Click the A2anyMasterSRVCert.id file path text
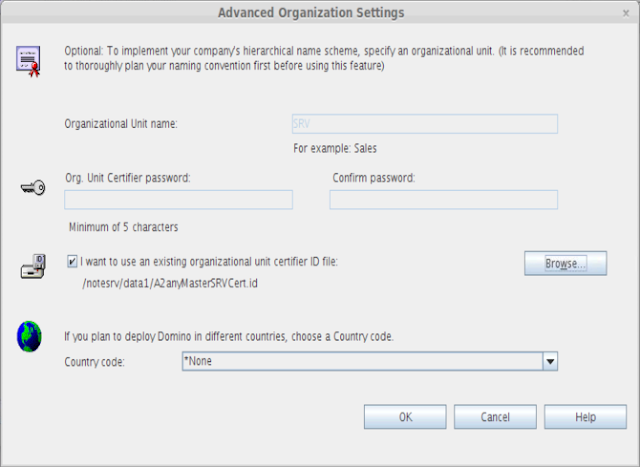Screen dimensions: 640x467 pos(155,282)
